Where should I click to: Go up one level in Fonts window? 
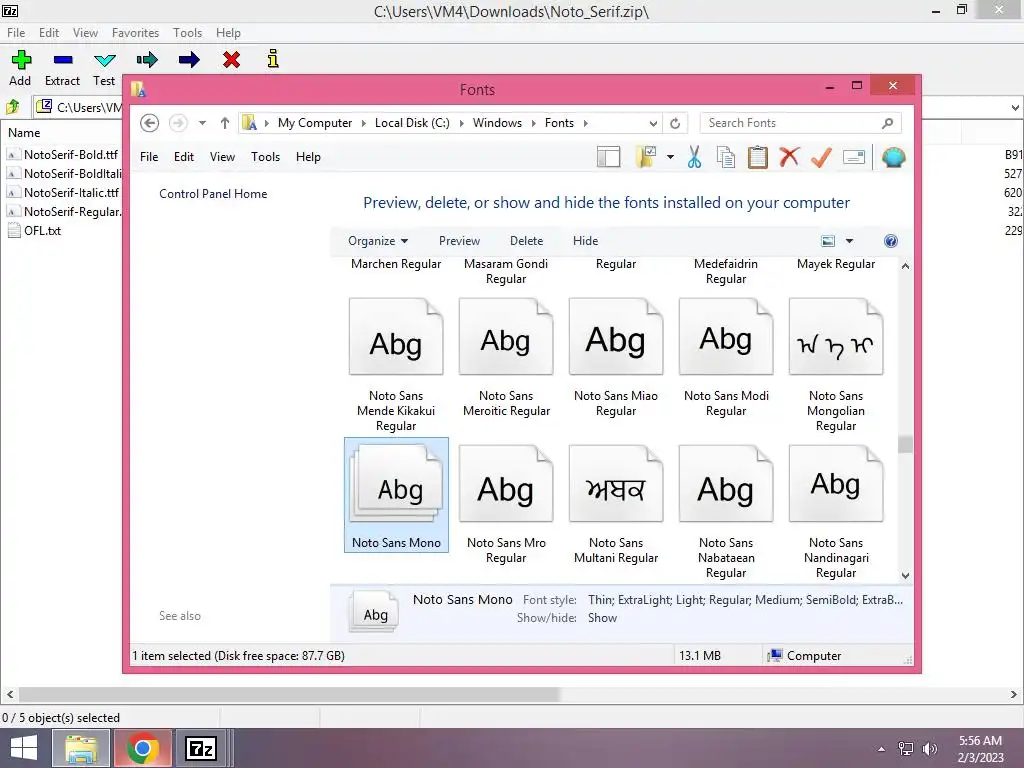click(x=225, y=123)
